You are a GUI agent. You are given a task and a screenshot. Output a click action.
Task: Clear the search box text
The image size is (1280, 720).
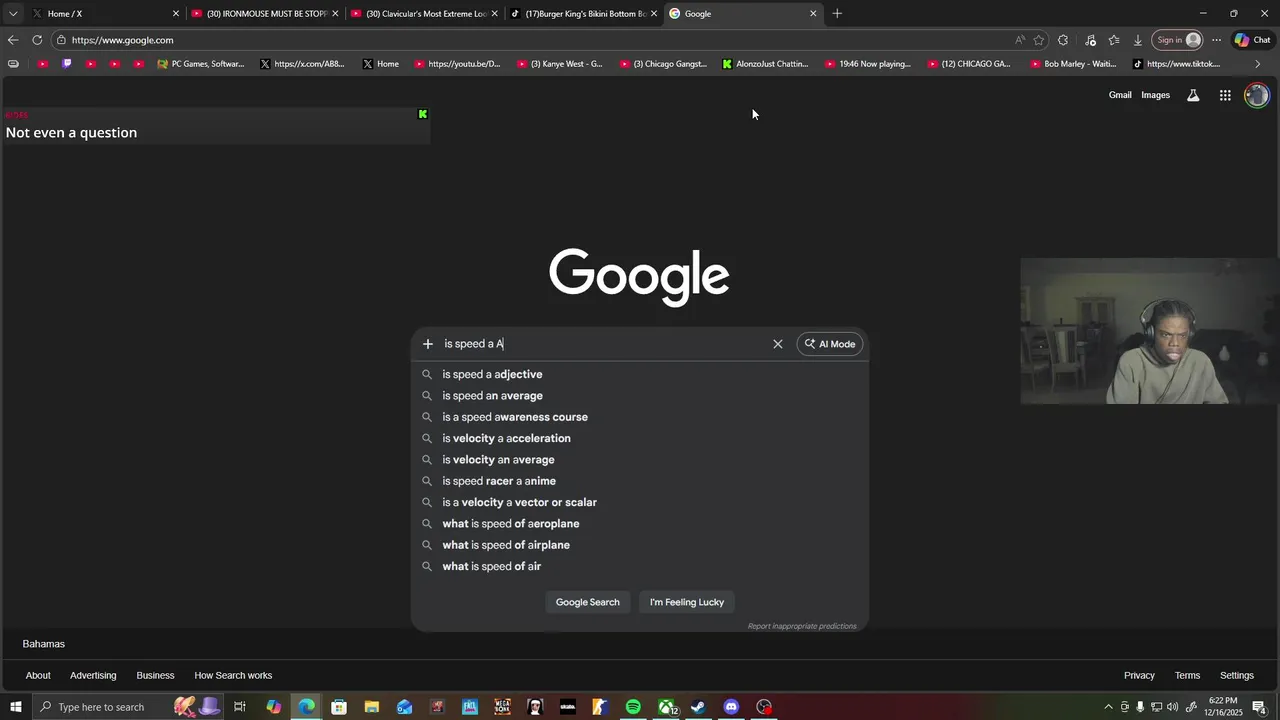coord(778,344)
